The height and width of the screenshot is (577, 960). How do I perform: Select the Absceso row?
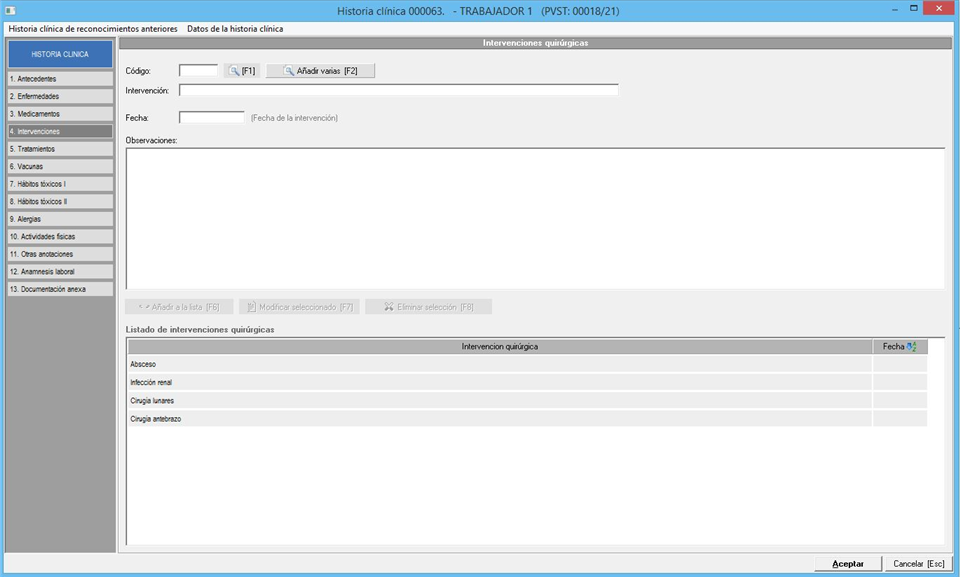pyautogui.click(x=527, y=364)
